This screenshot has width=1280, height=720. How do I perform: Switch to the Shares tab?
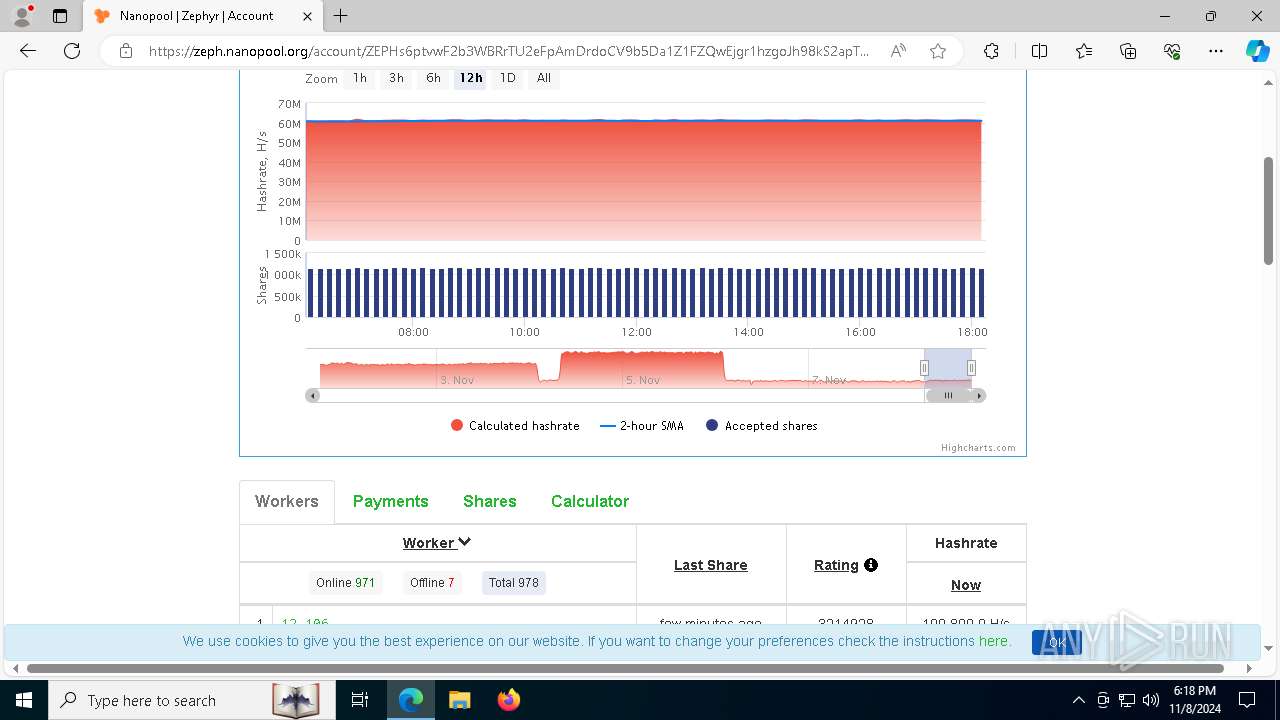pyautogui.click(x=490, y=502)
